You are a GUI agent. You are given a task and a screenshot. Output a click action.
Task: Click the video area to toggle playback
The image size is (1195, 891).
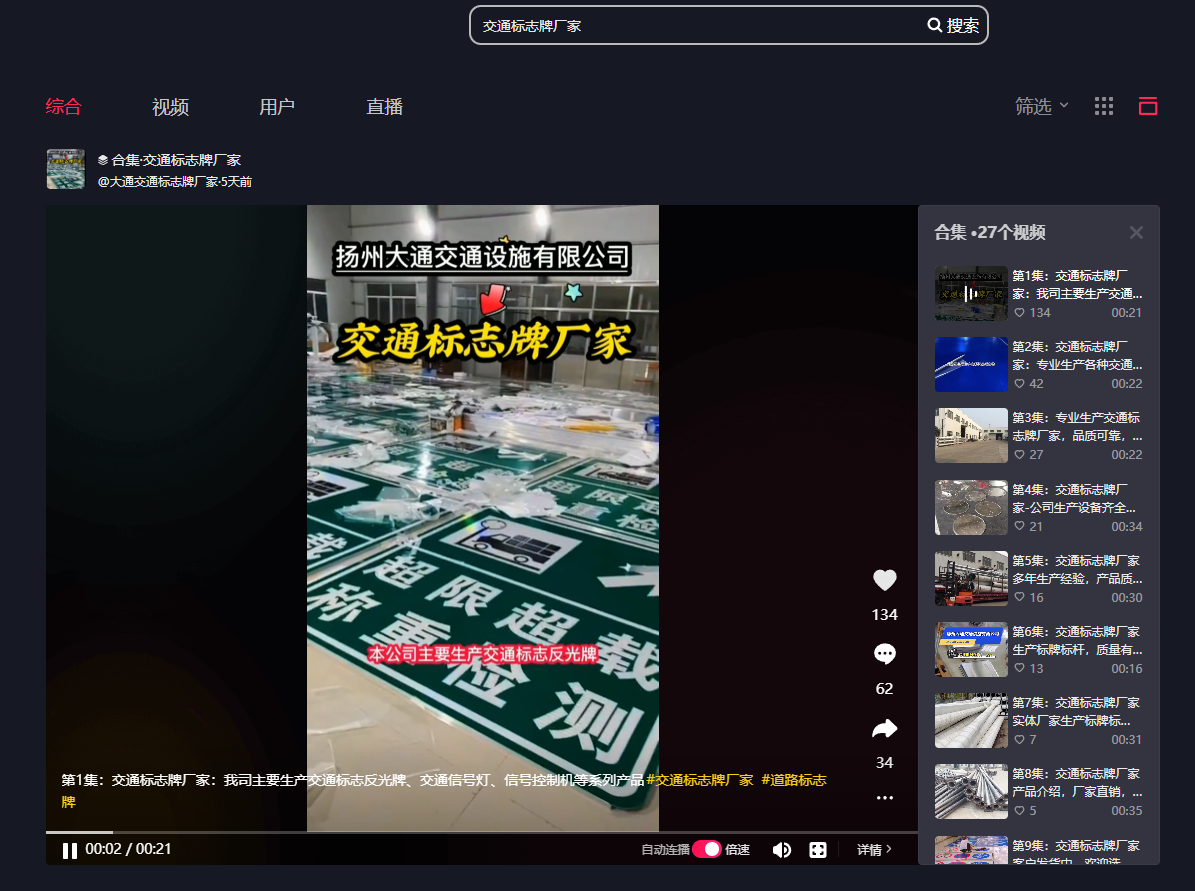[x=482, y=518]
